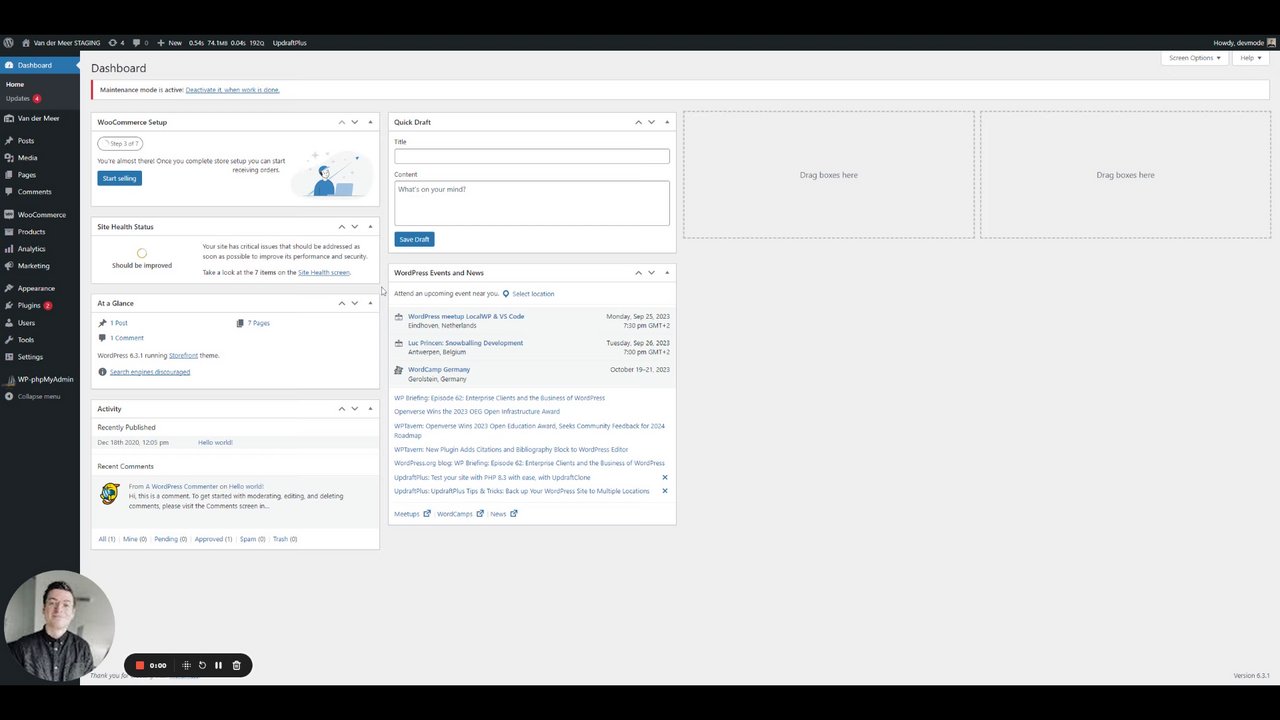Open Appearance in the sidebar
Viewport: 1280px width, 720px height.
36,288
